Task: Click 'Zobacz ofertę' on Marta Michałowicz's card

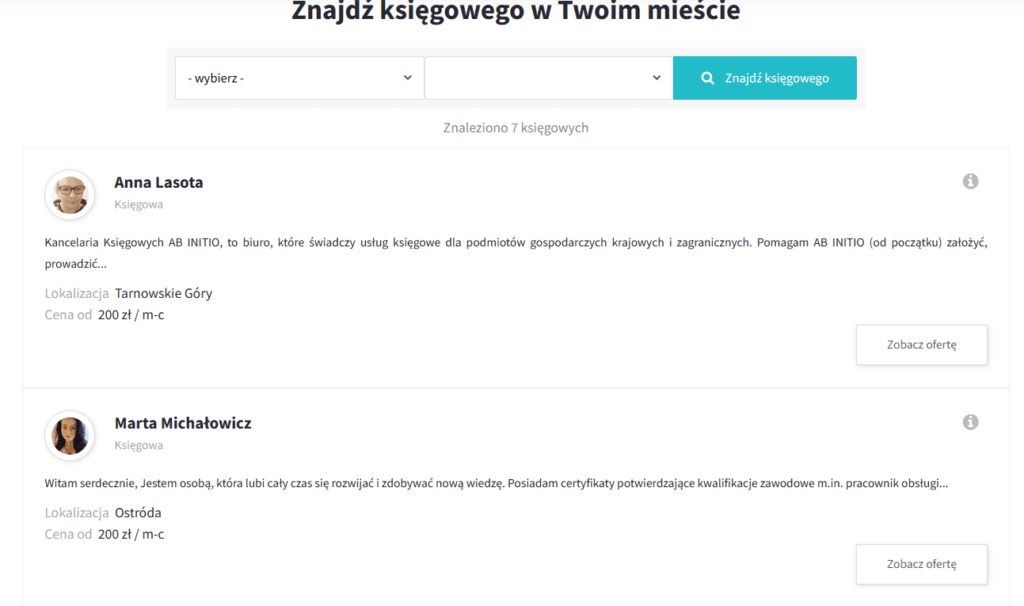Action: tap(921, 564)
